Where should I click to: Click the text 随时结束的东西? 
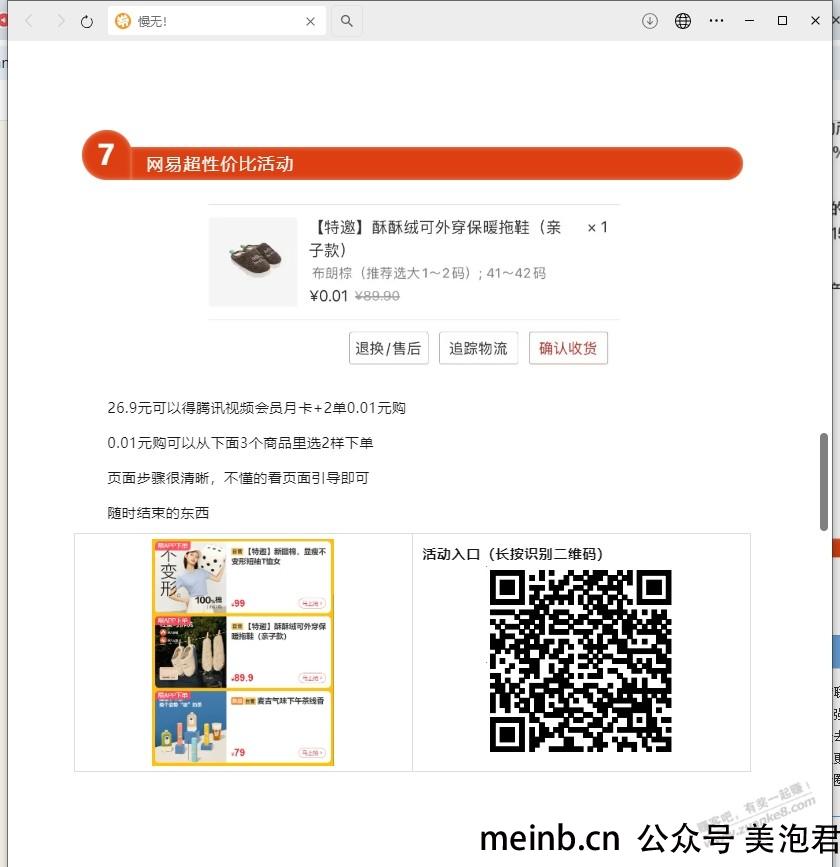pyautogui.click(x=158, y=513)
